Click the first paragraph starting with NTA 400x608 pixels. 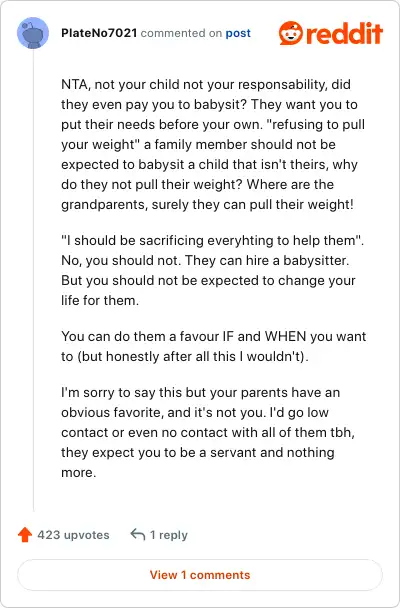[213, 144]
